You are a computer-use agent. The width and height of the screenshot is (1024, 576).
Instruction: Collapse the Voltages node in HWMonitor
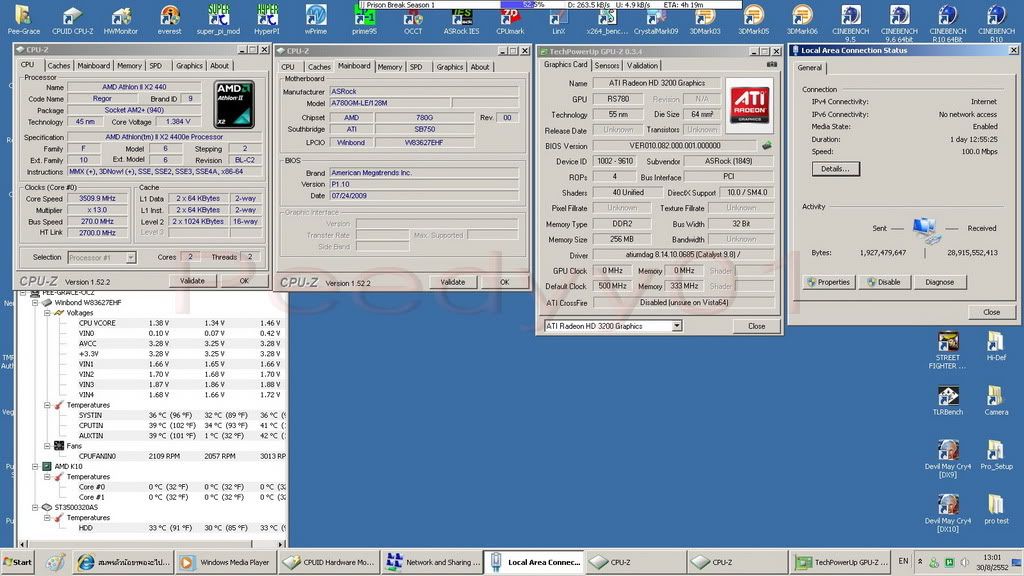pos(47,313)
